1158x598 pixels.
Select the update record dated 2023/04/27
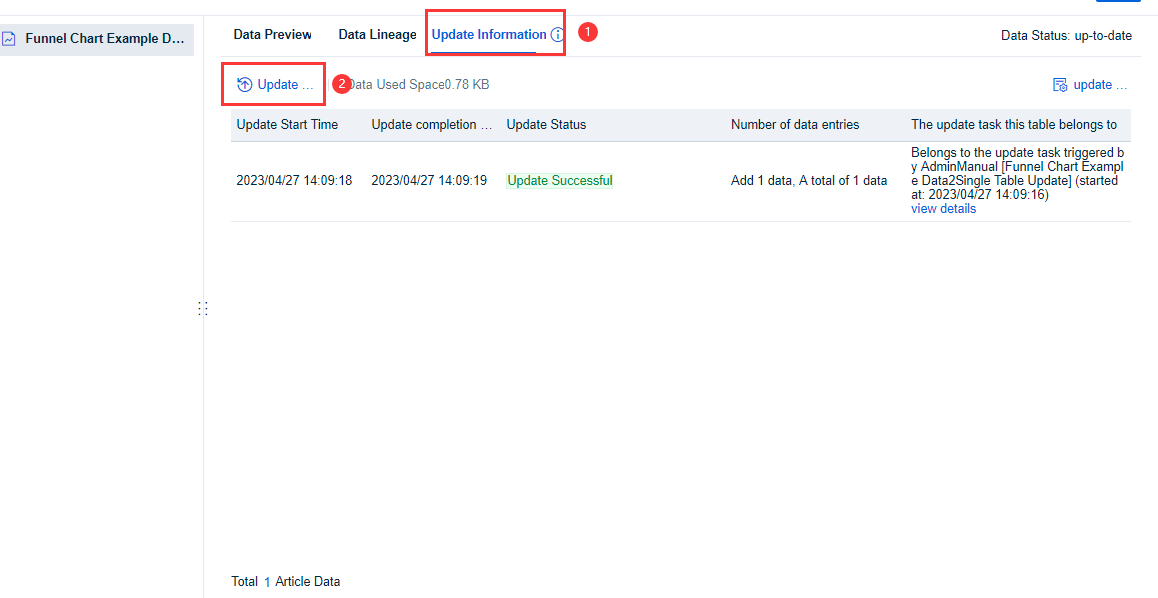[292, 180]
